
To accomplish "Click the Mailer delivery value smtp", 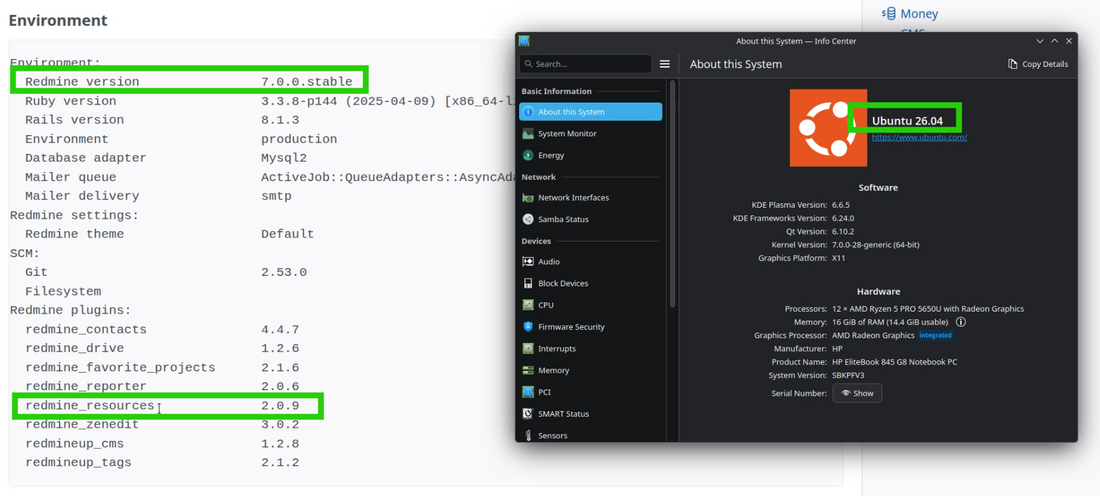I will 276,196.
